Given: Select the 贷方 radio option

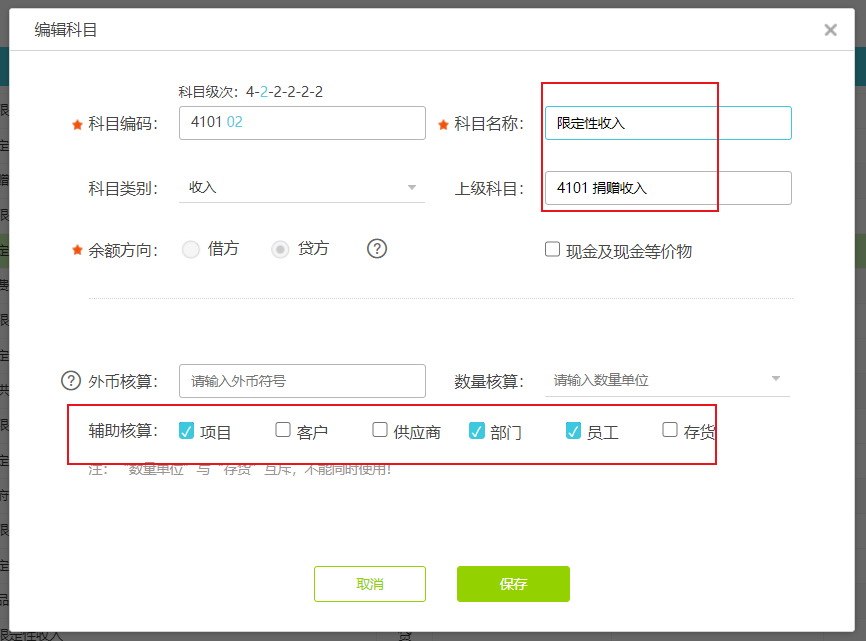Looking at the screenshot, I should (x=281, y=248).
